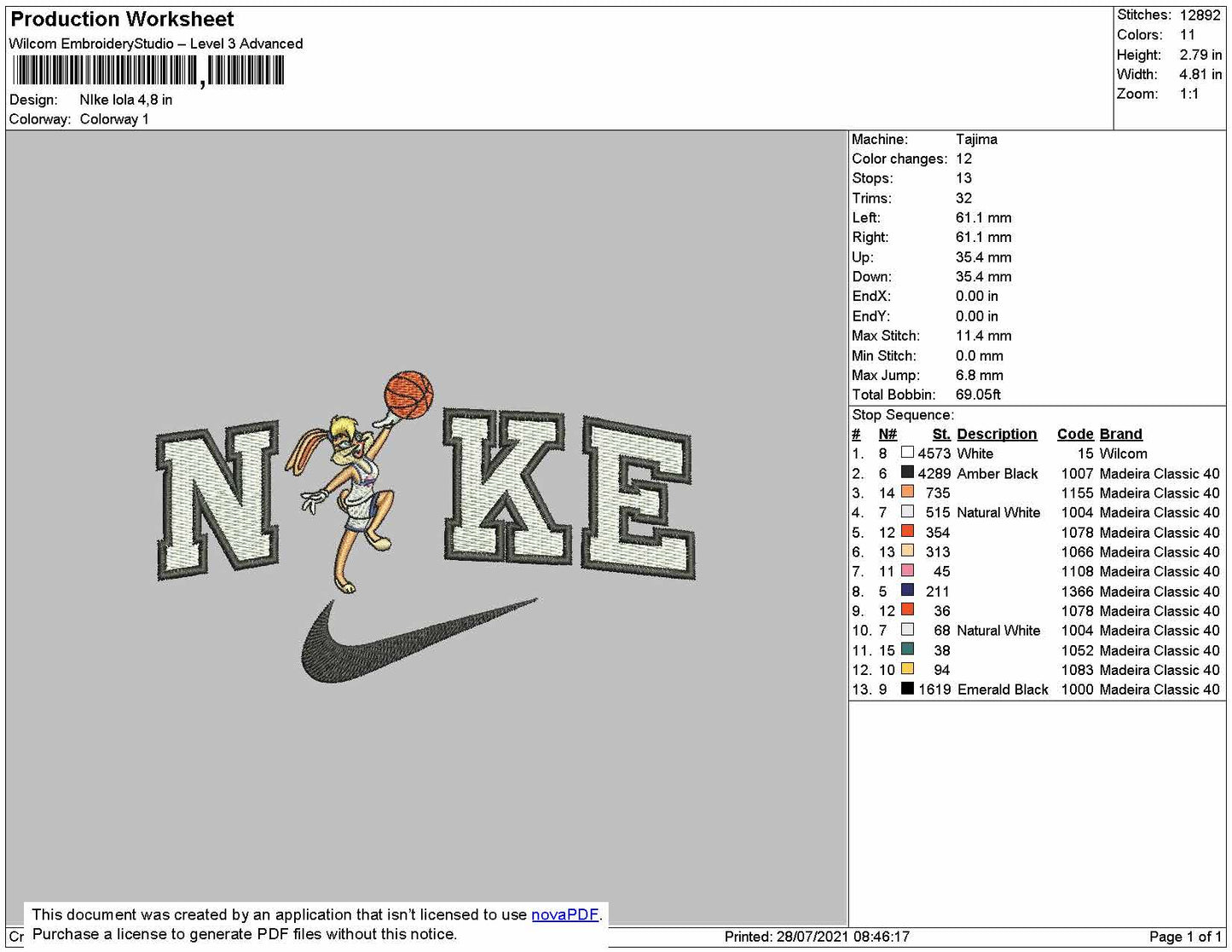Click the stitch count 1619 in stop 13
This screenshot has width=1232, height=952.
click(934, 689)
